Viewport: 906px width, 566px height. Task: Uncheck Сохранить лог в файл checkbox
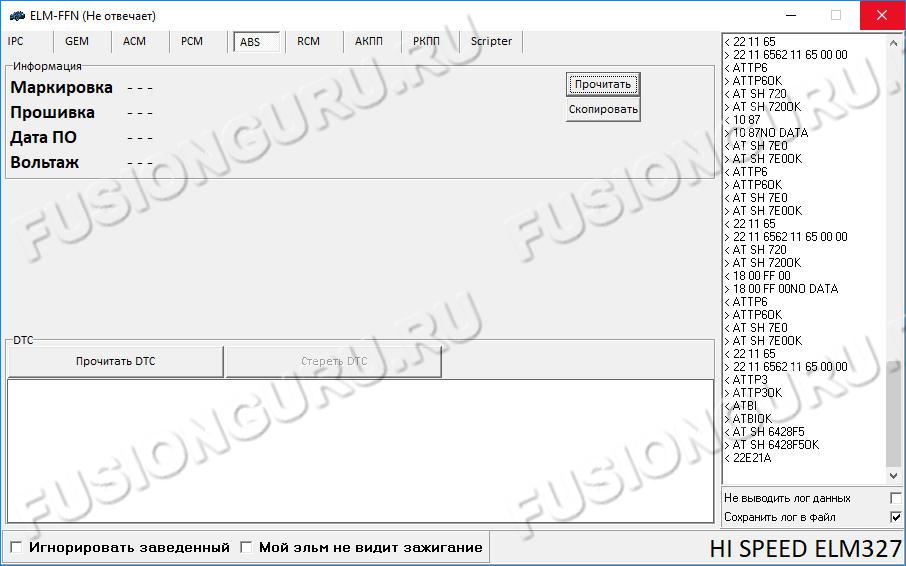point(895,517)
